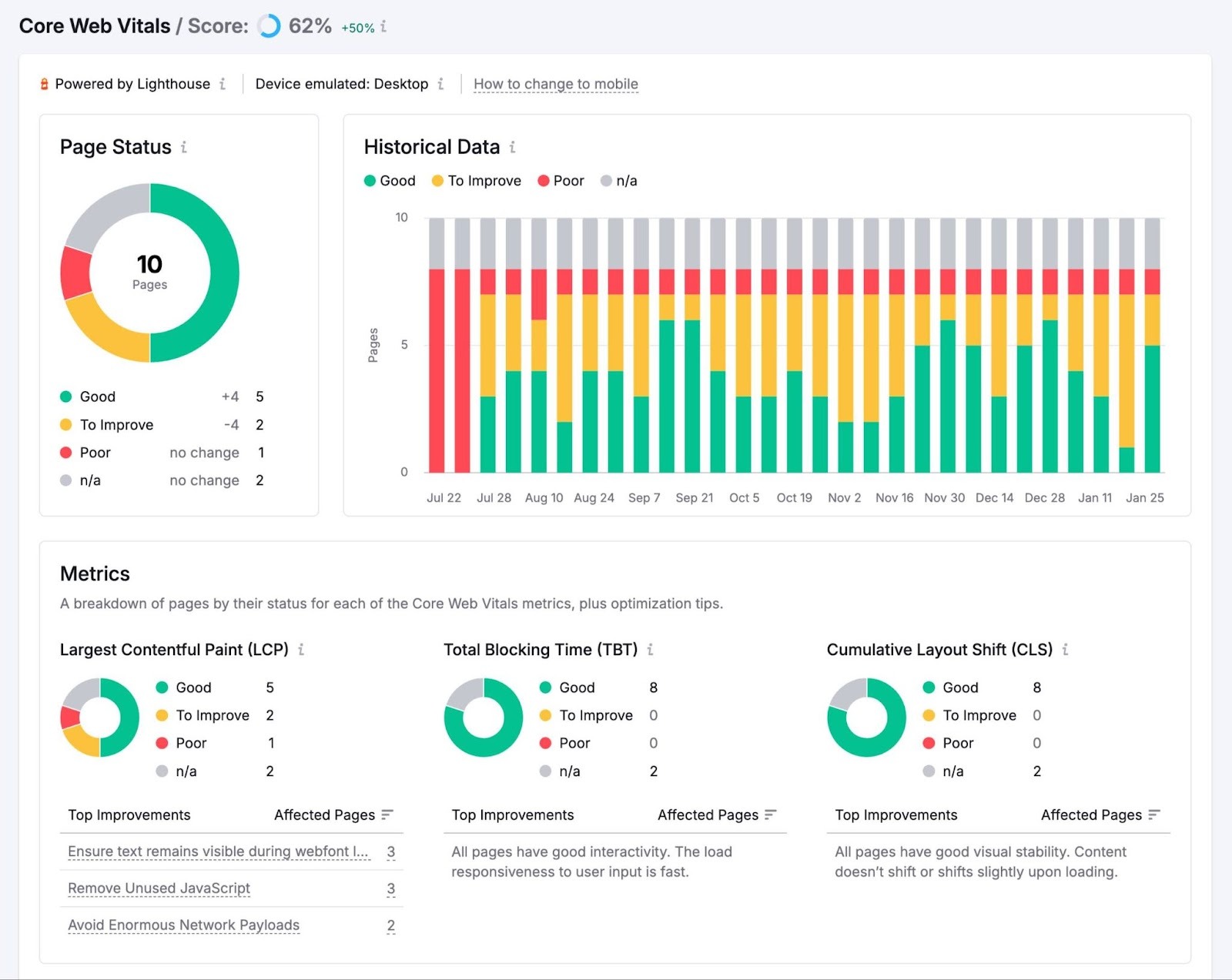
Task: Click the info icon beside Total Blocking Time
Action: pyautogui.click(x=651, y=651)
